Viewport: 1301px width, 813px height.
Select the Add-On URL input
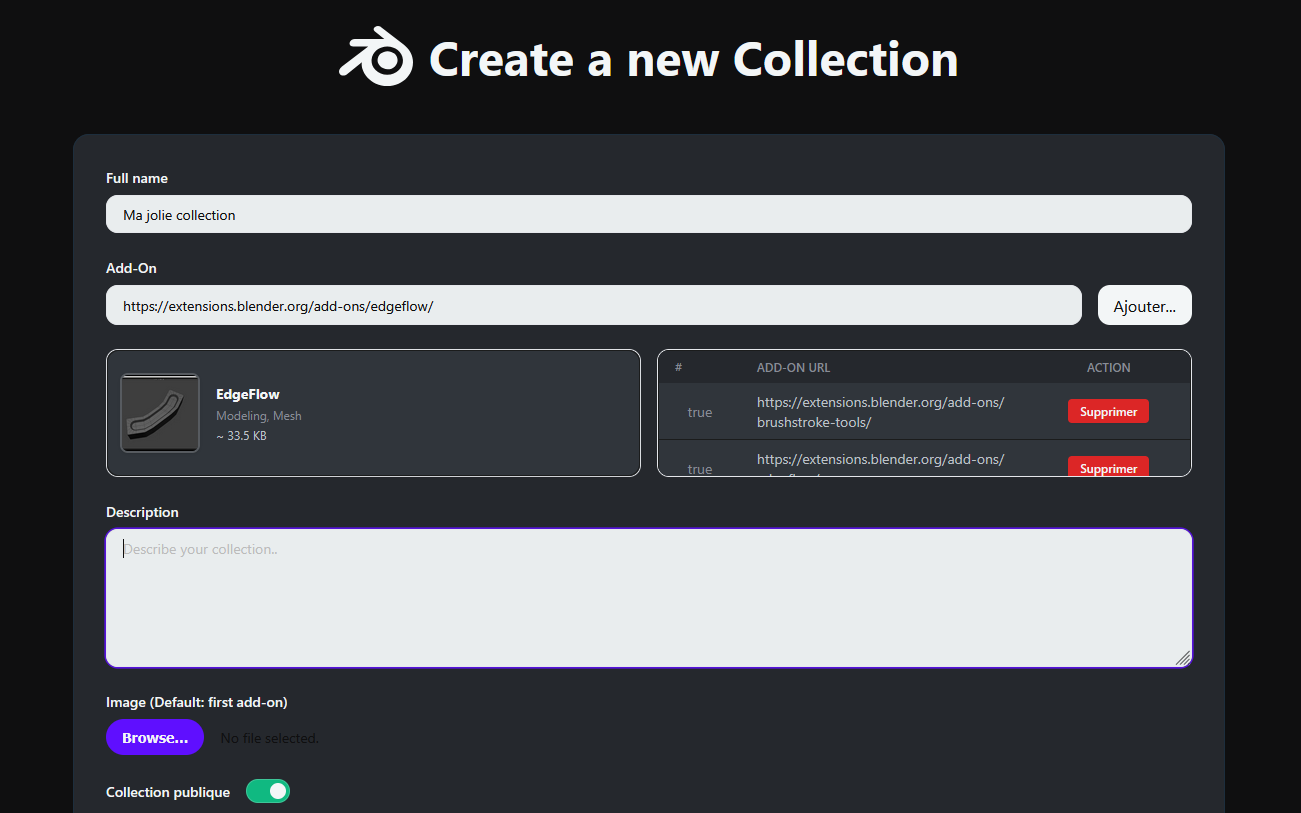(x=593, y=305)
